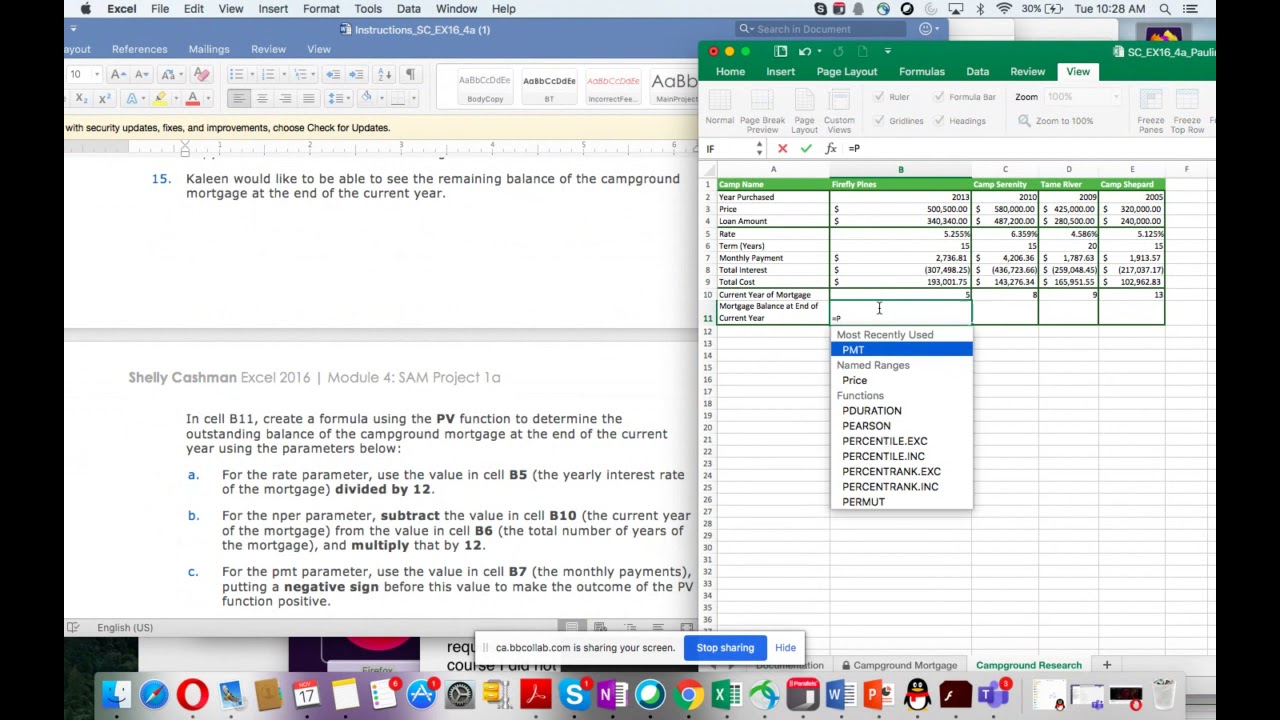Toggle paragraph marks pilcrow in Word
The image size is (1280, 720).
coord(410,75)
